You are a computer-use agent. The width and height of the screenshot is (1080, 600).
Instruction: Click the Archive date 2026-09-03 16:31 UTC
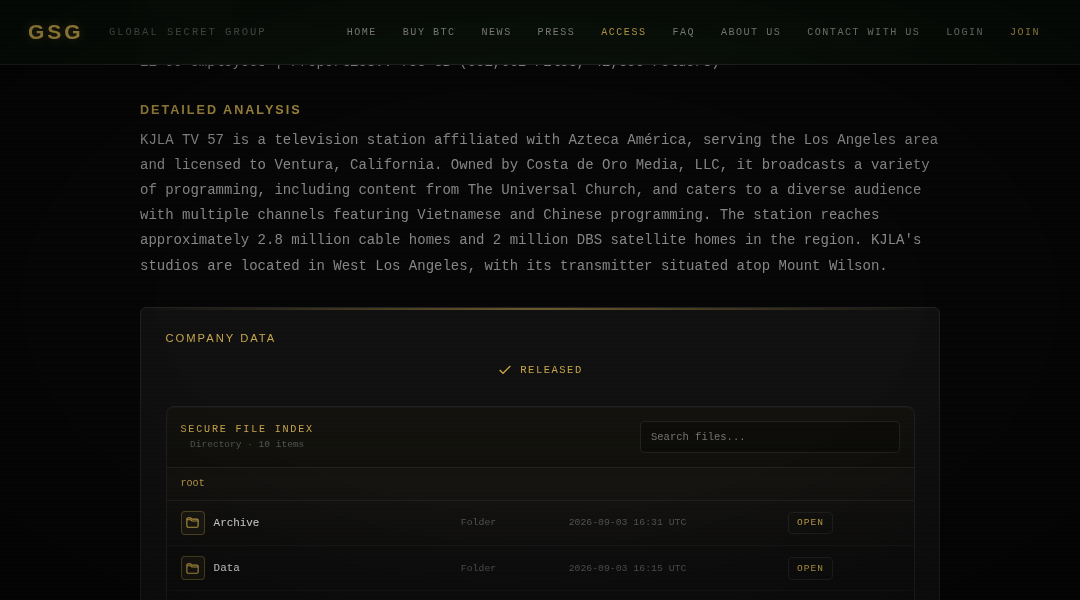[627, 522]
